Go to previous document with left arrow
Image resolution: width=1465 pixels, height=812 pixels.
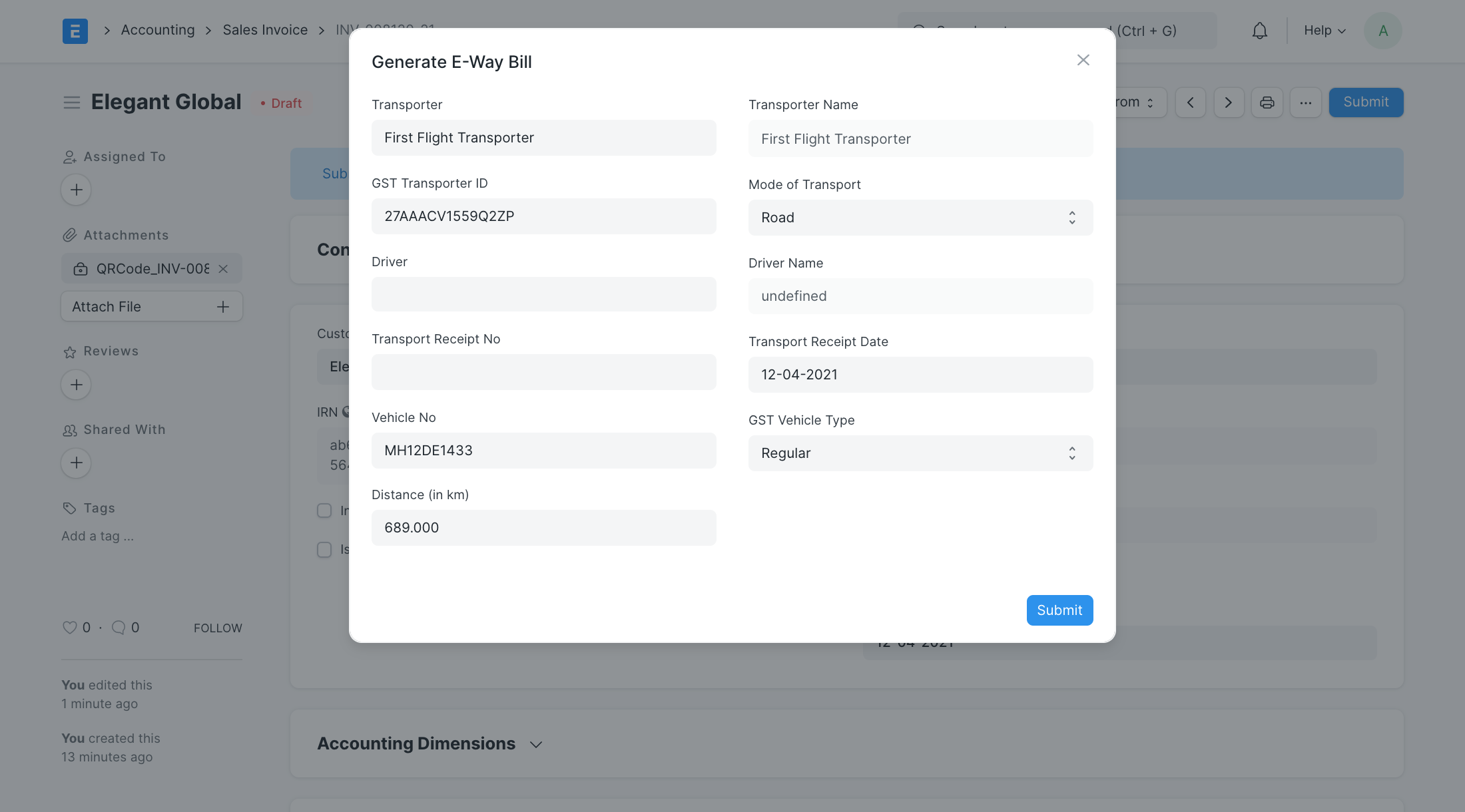point(1190,102)
